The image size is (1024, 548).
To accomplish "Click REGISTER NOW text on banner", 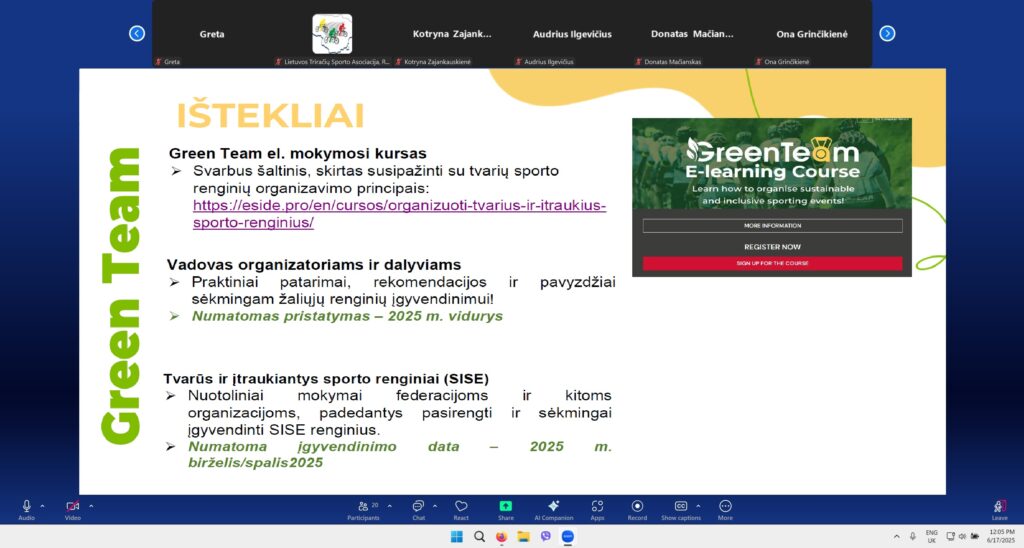I will point(773,247).
